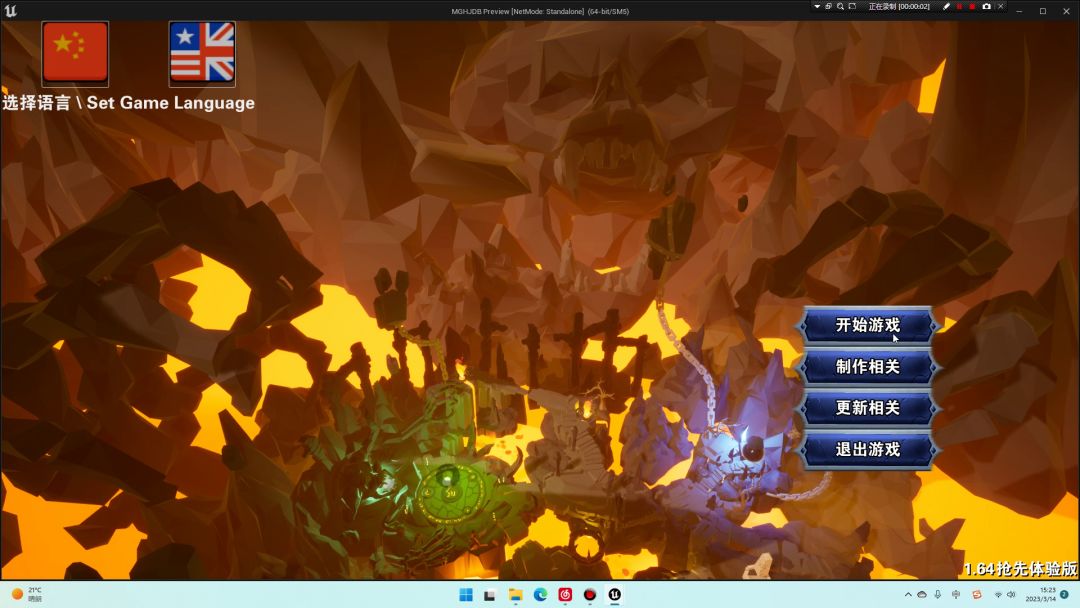Select the English flag language option
1080x608 pixels.
tap(202, 53)
